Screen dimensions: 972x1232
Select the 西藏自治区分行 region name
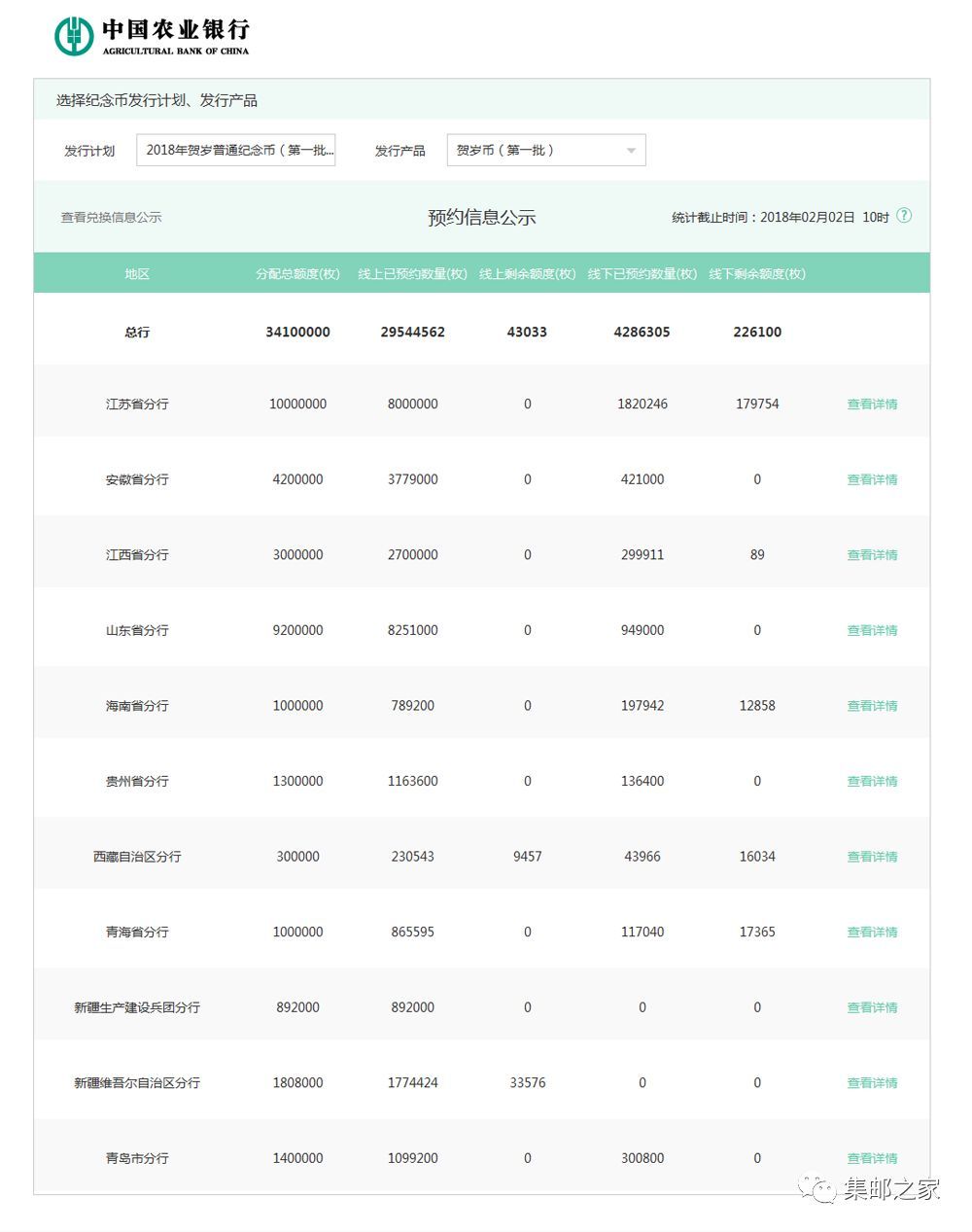tap(137, 857)
